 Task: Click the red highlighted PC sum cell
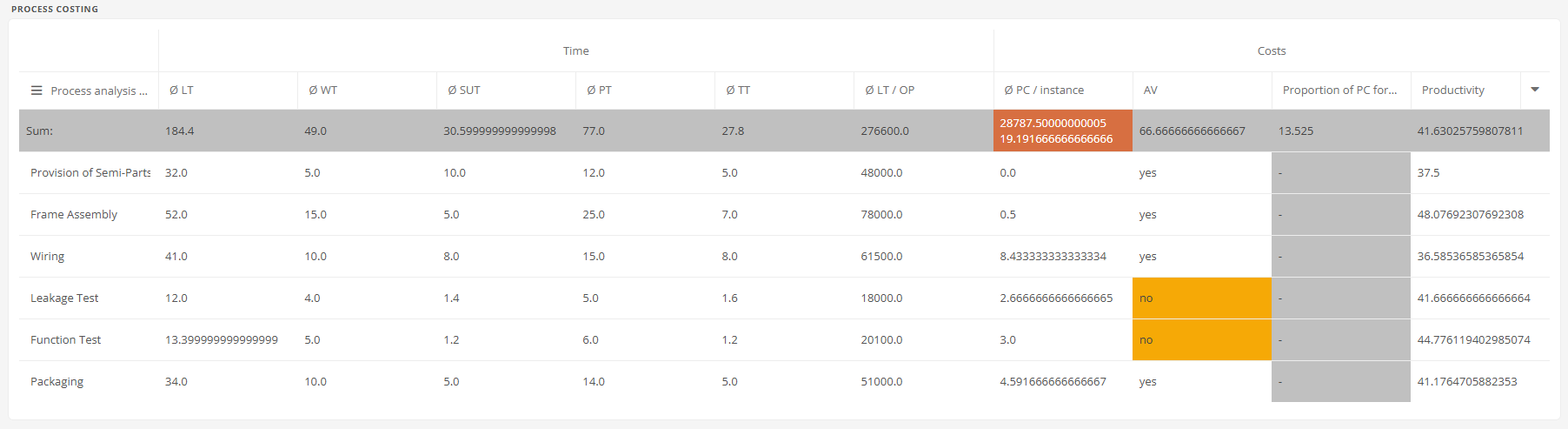1063,131
